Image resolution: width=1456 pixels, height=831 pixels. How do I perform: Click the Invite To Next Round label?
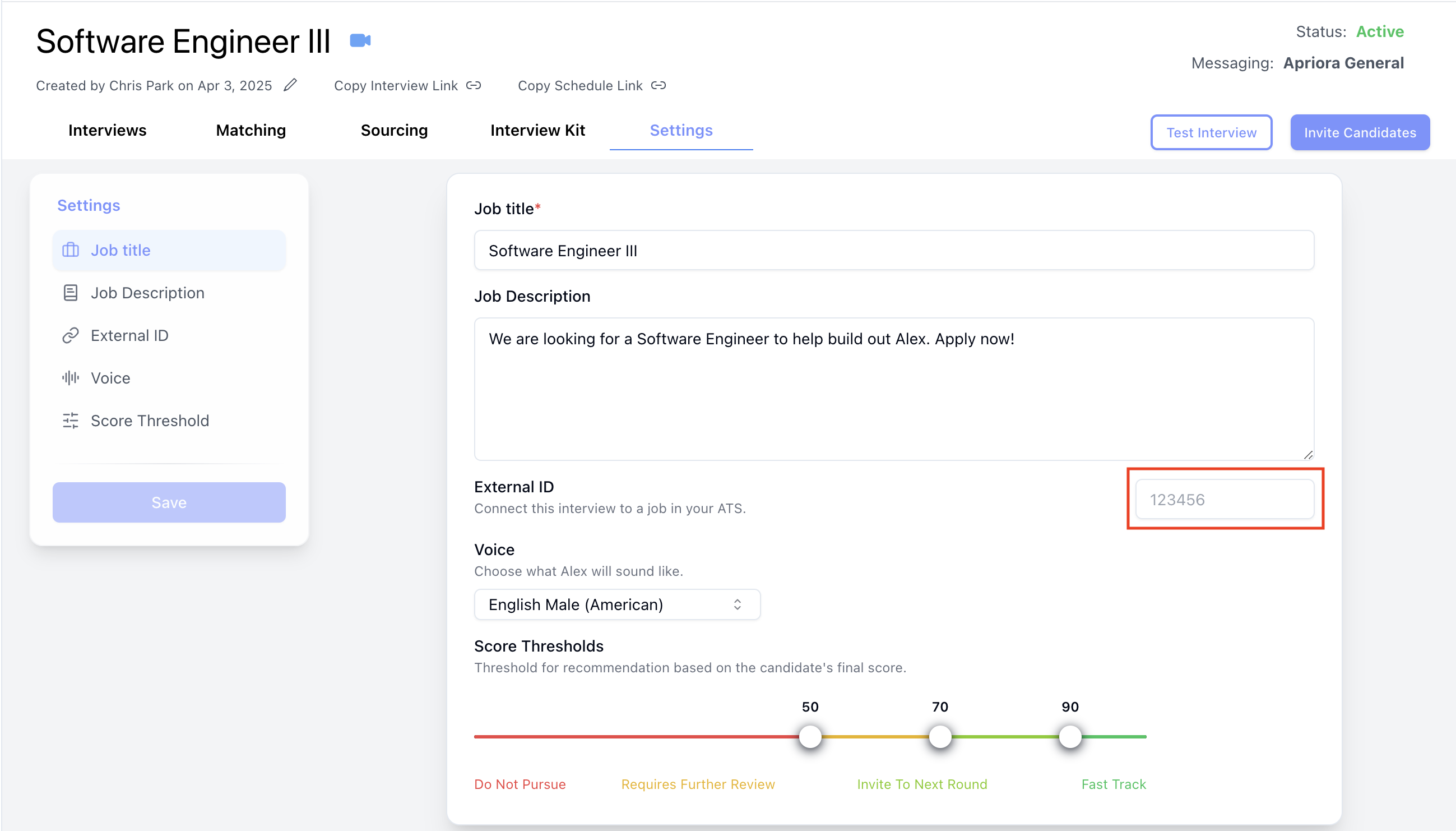921,784
